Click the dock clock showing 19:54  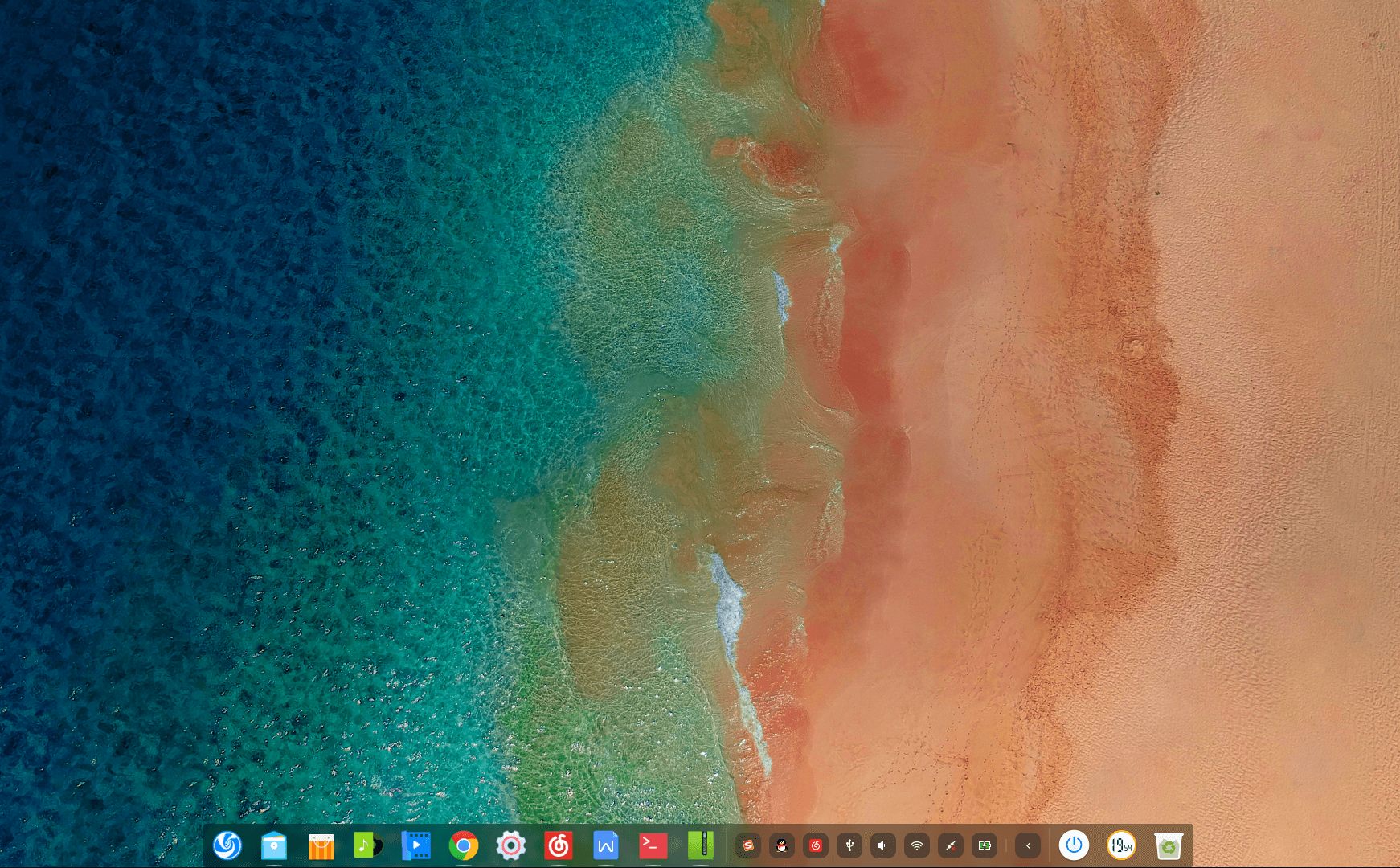click(1121, 845)
